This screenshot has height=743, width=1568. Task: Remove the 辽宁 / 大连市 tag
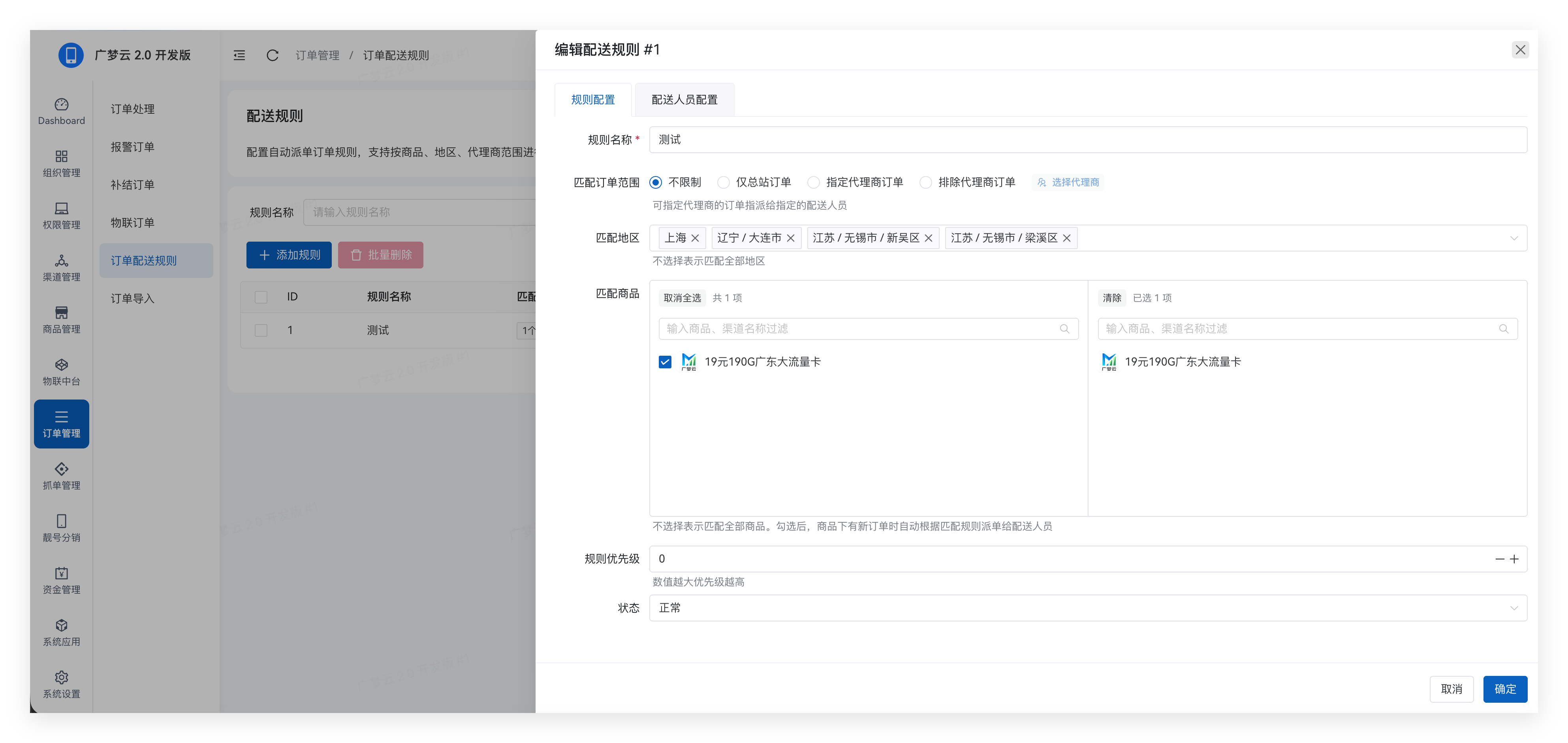click(791, 238)
